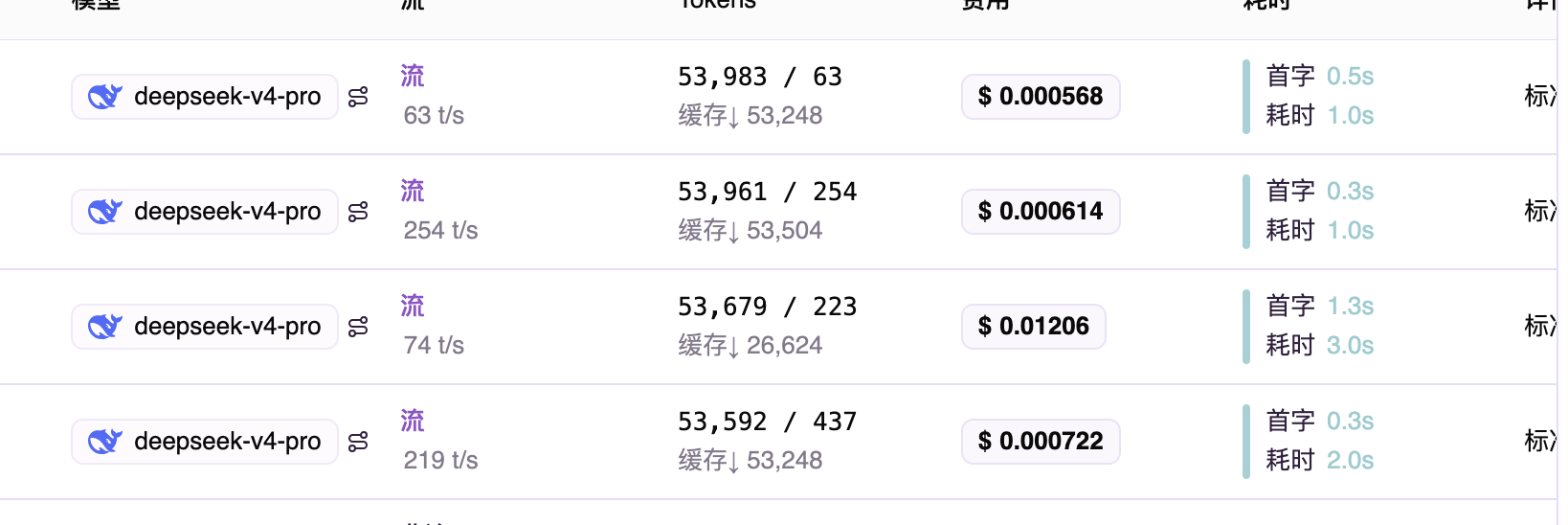Click the 流 label above 63 t/s
Viewport: 1568px width, 525px height.
pos(413,76)
